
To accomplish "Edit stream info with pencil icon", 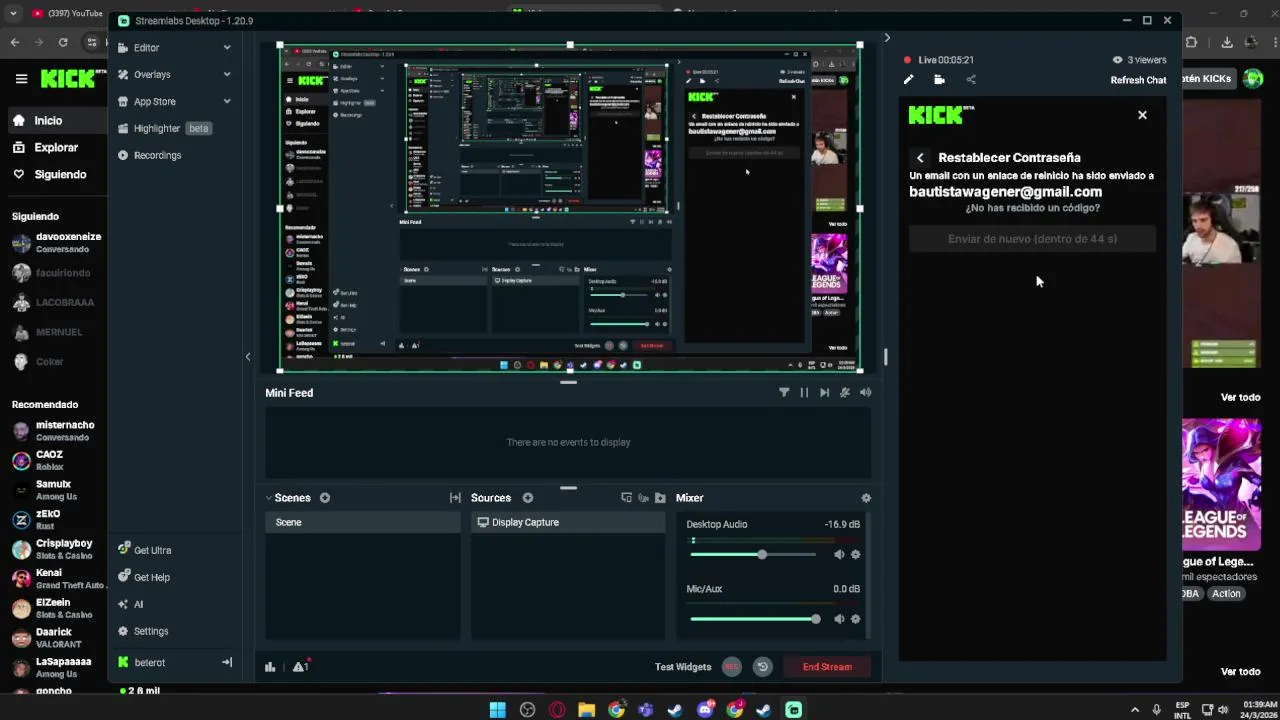I will 908,80.
